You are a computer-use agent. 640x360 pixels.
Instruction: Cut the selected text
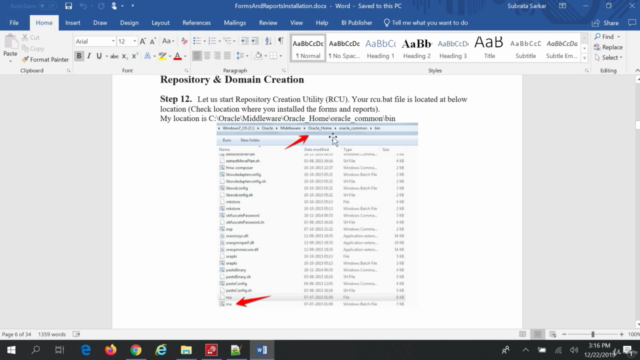[31, 37]
